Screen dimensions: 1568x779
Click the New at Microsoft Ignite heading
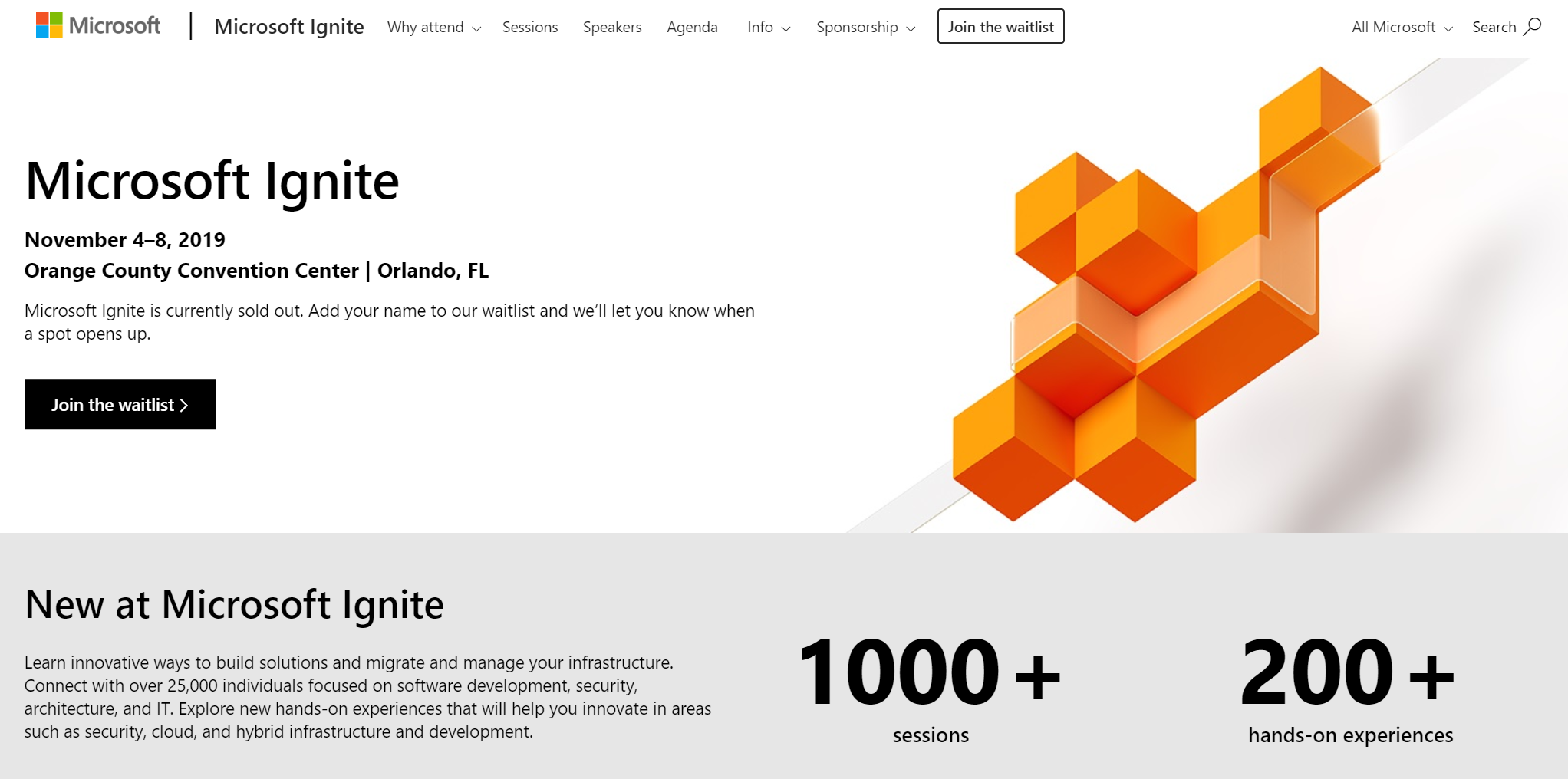234,604
